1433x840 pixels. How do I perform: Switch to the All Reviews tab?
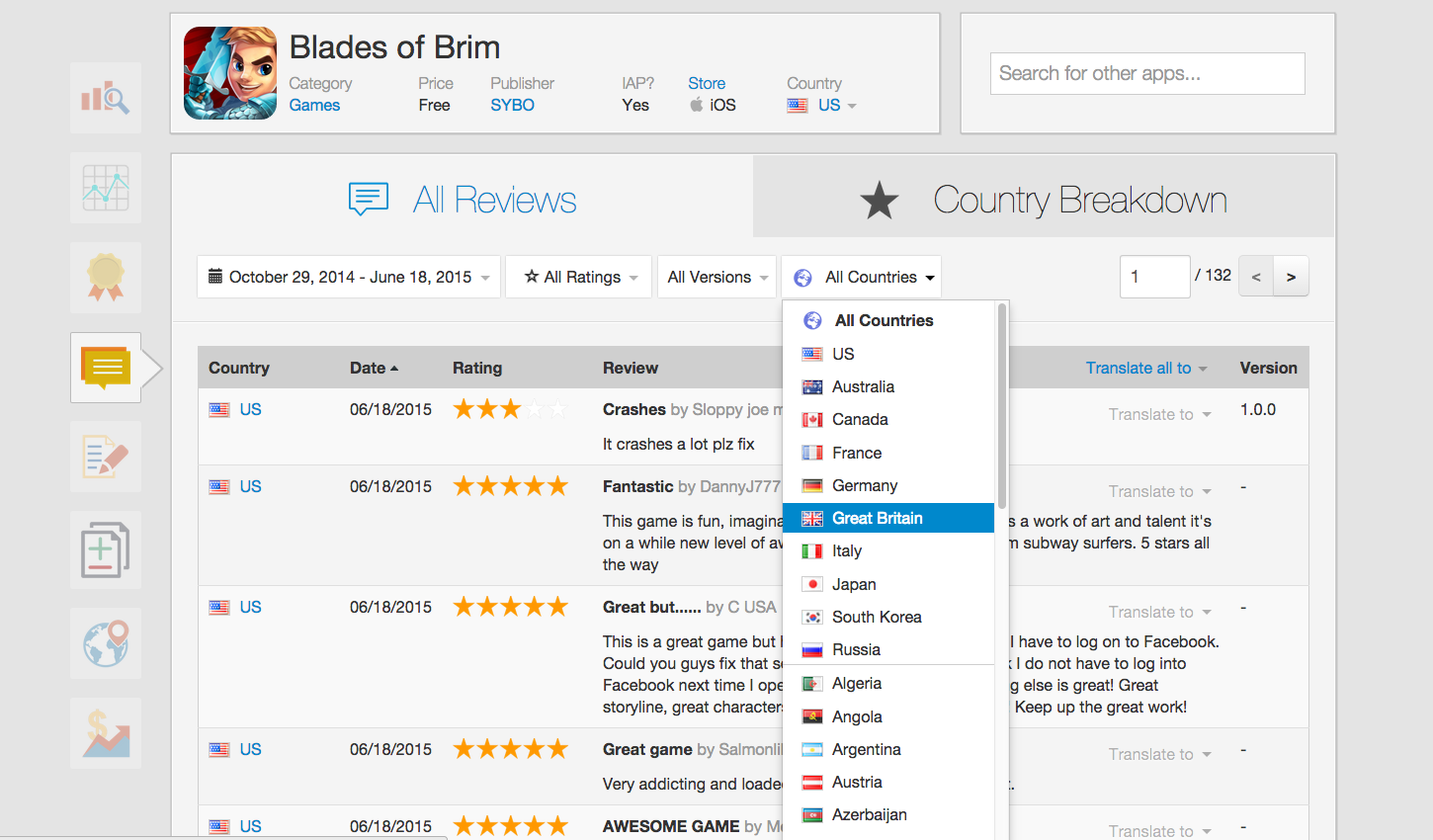tap(463, 200)
